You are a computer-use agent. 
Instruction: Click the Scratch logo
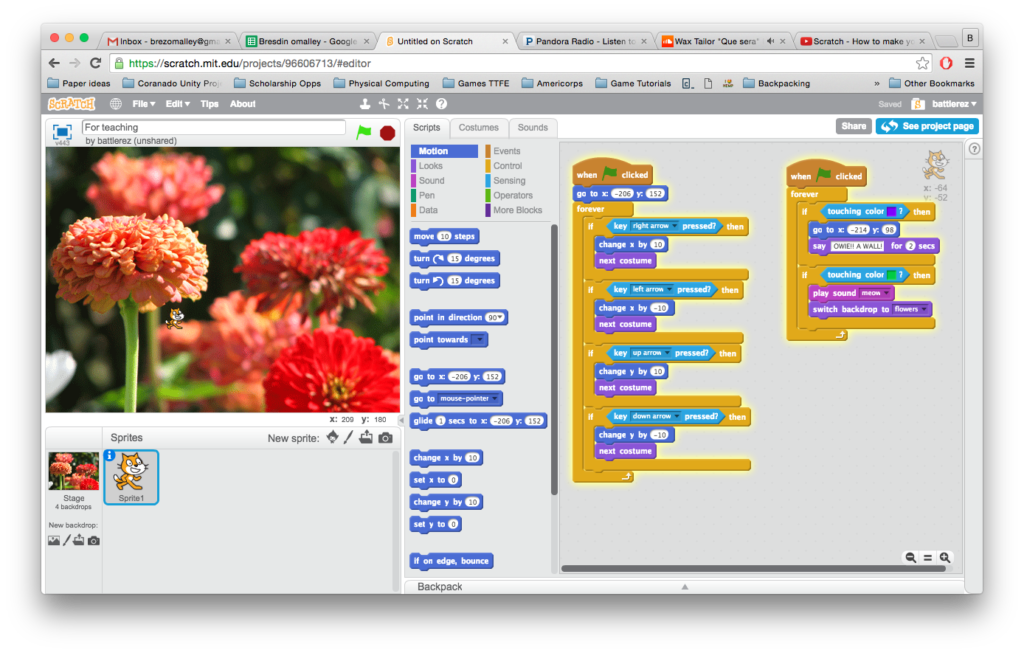pos(71,104)
